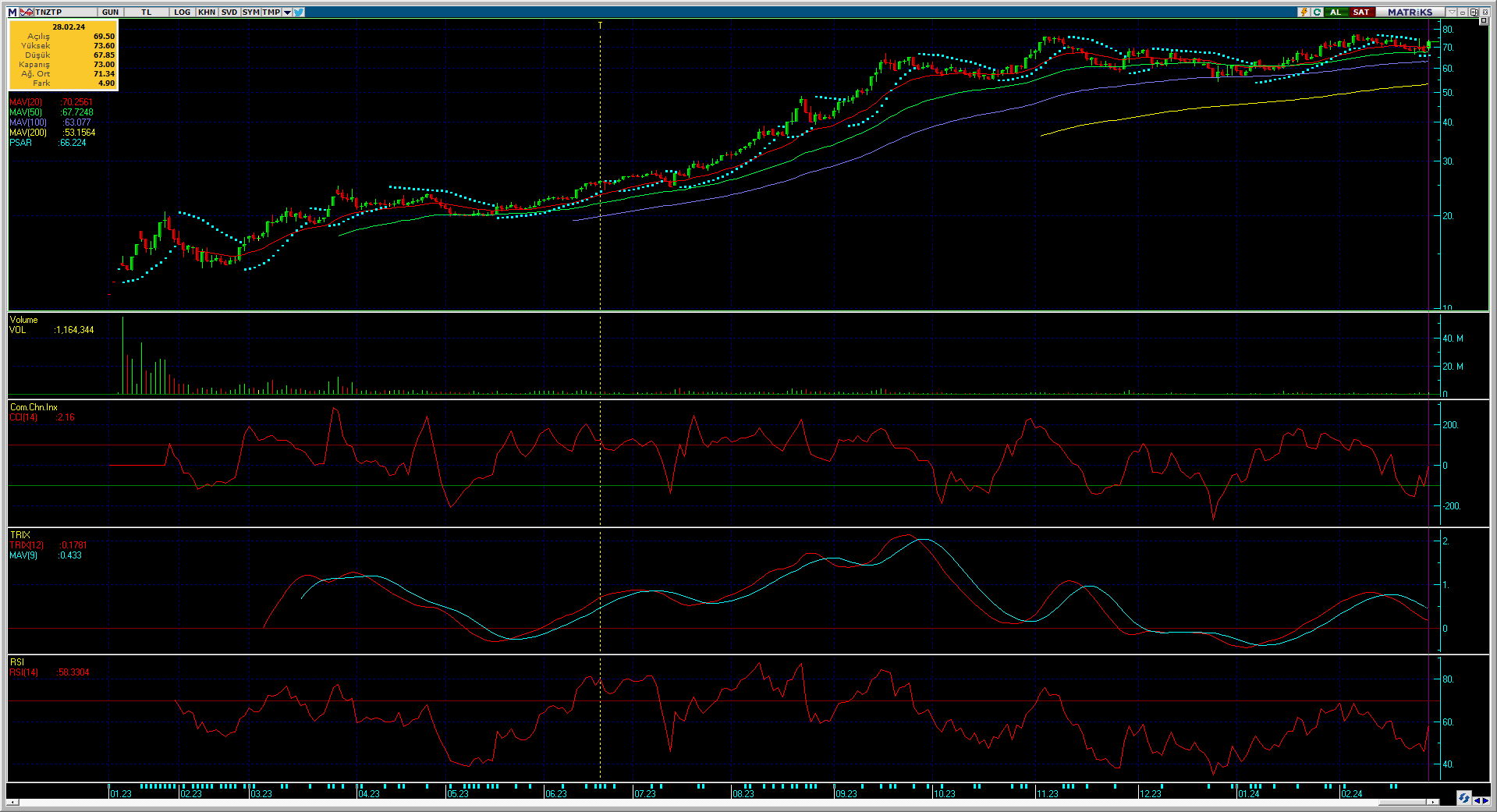The width and height of the screenshot is (1497, 812).
Task: Select the GUN period button
Action: click(x=111, y=12)
